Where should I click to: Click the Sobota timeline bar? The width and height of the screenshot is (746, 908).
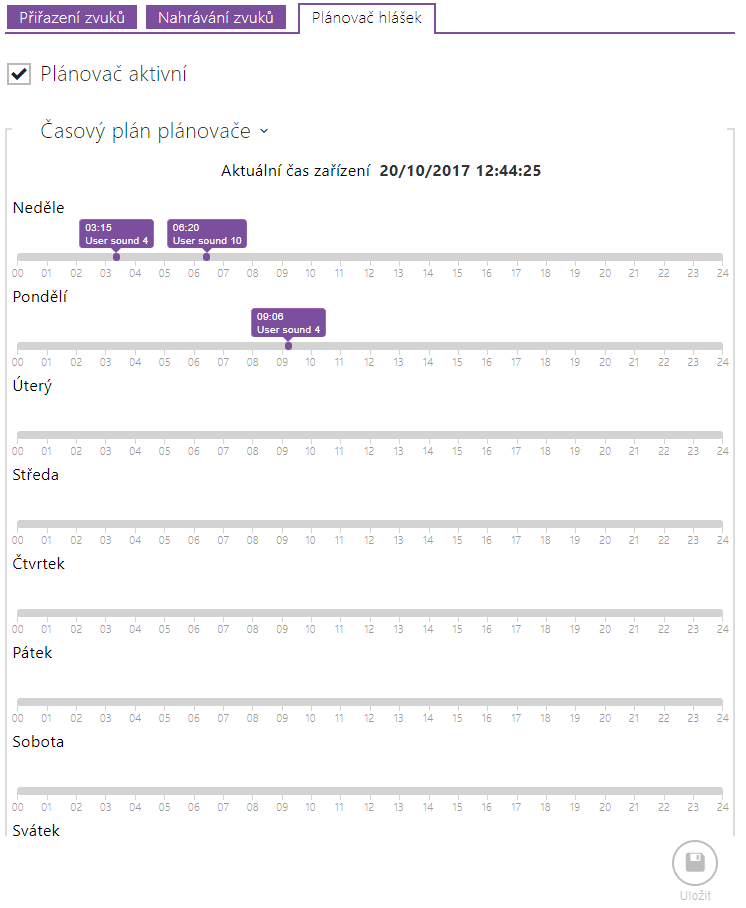point(370,792)
